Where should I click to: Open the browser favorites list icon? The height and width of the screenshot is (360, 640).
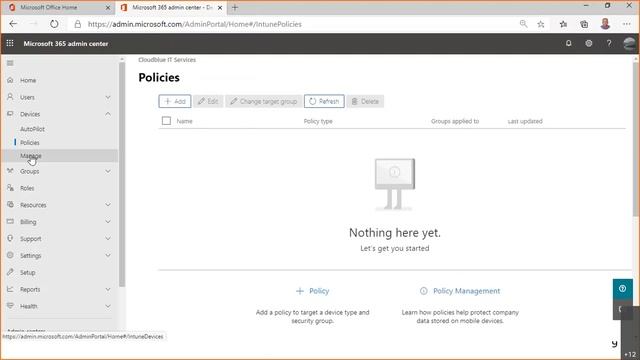tap(563, 24)
